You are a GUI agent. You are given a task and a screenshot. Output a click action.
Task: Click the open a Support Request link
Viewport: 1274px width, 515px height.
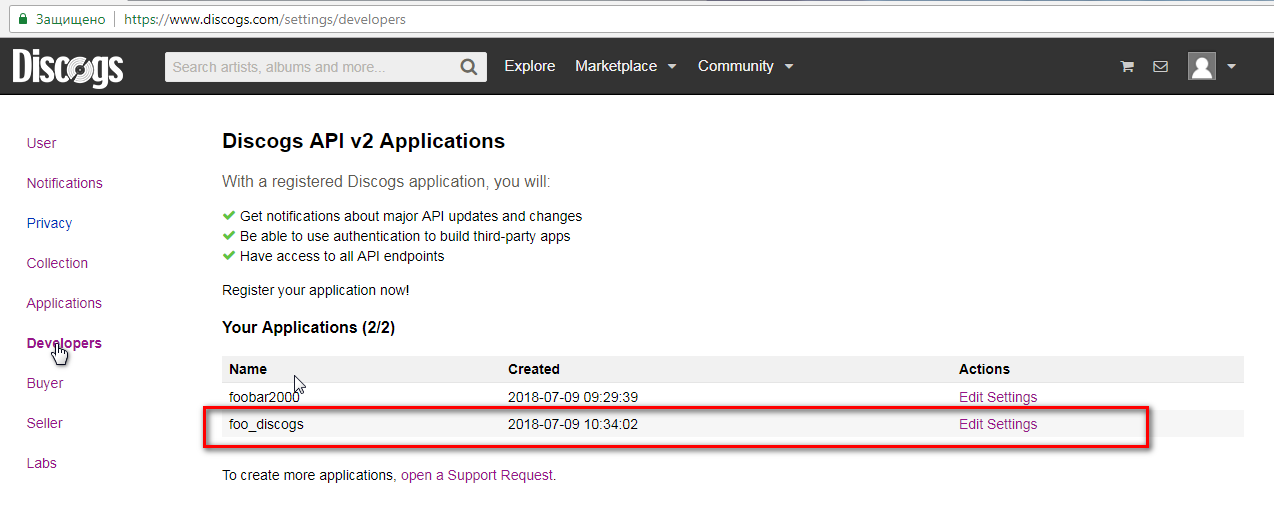click(477, 475)
